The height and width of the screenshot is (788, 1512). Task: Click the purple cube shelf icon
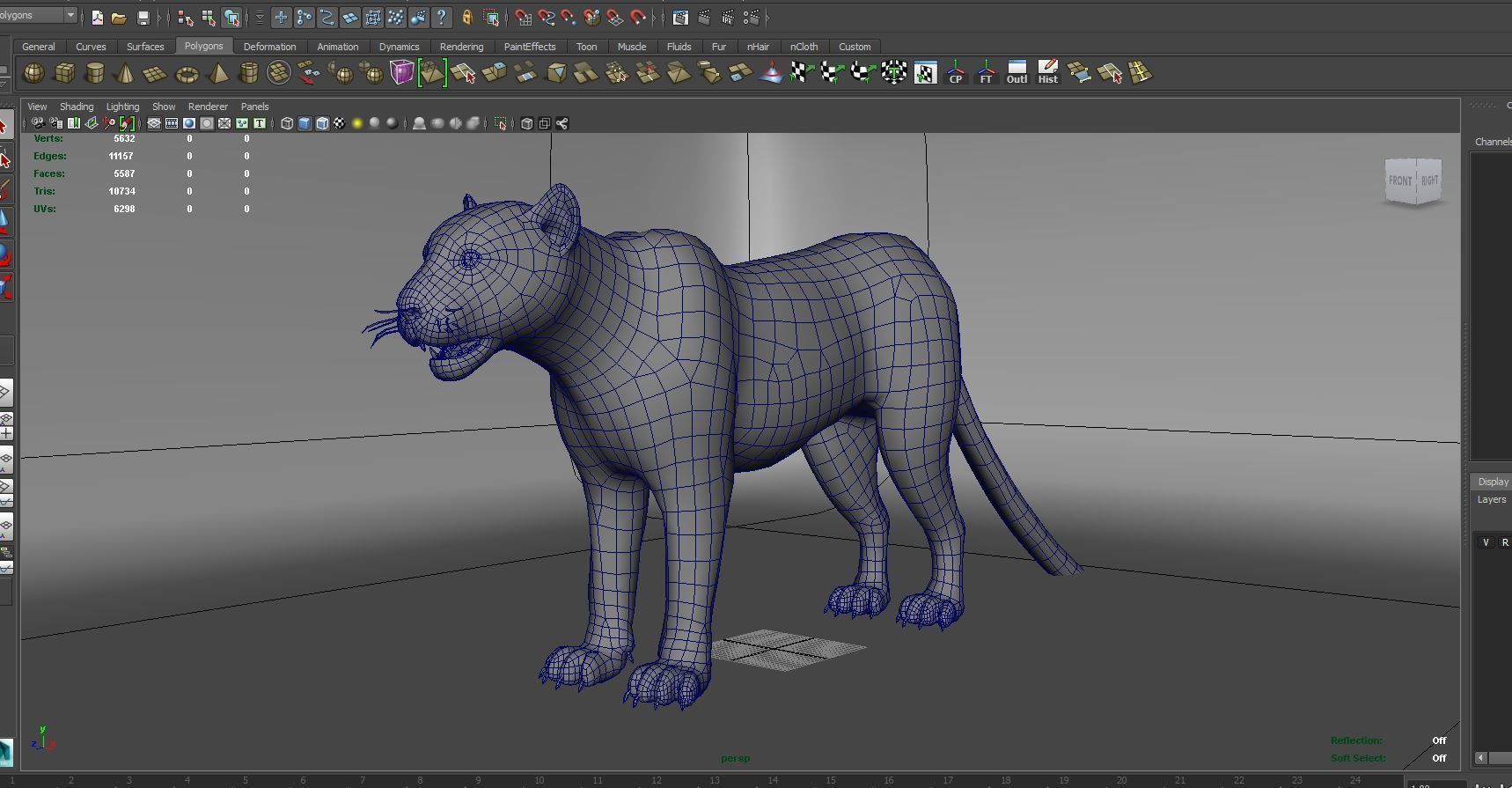coord(401,72)
